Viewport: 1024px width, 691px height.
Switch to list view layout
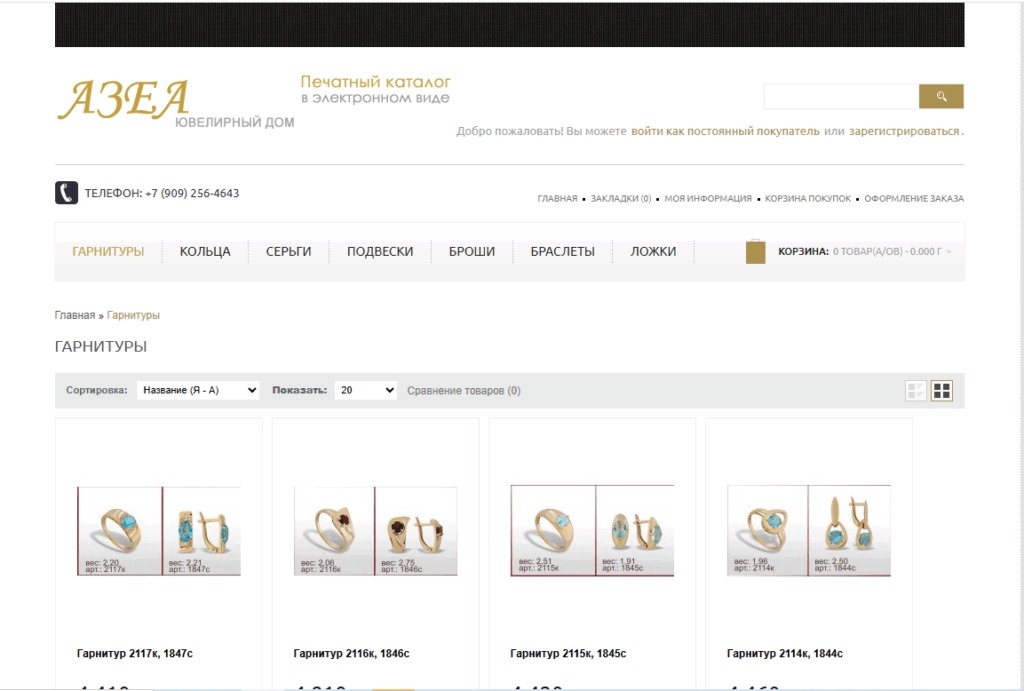point(916,391)
